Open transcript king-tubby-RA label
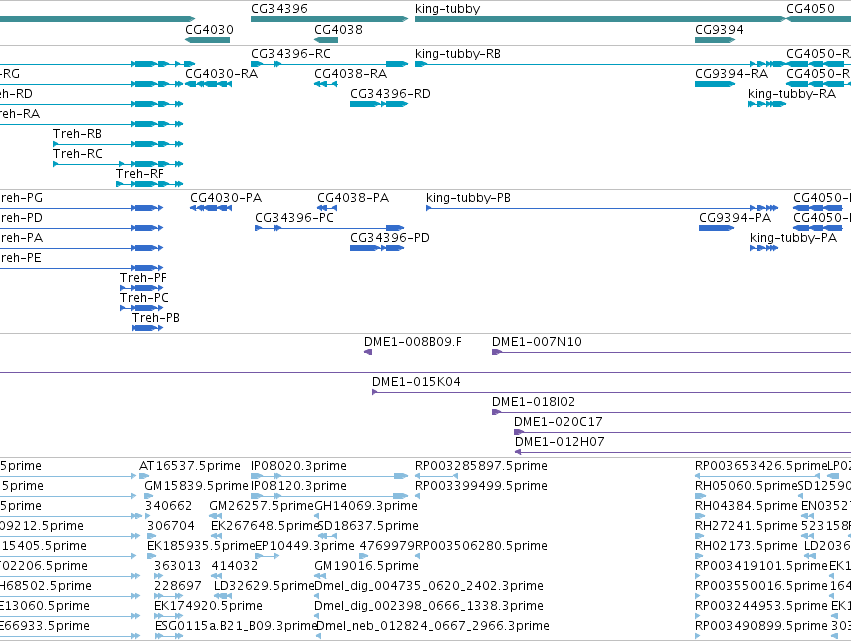 click(792, 94)
